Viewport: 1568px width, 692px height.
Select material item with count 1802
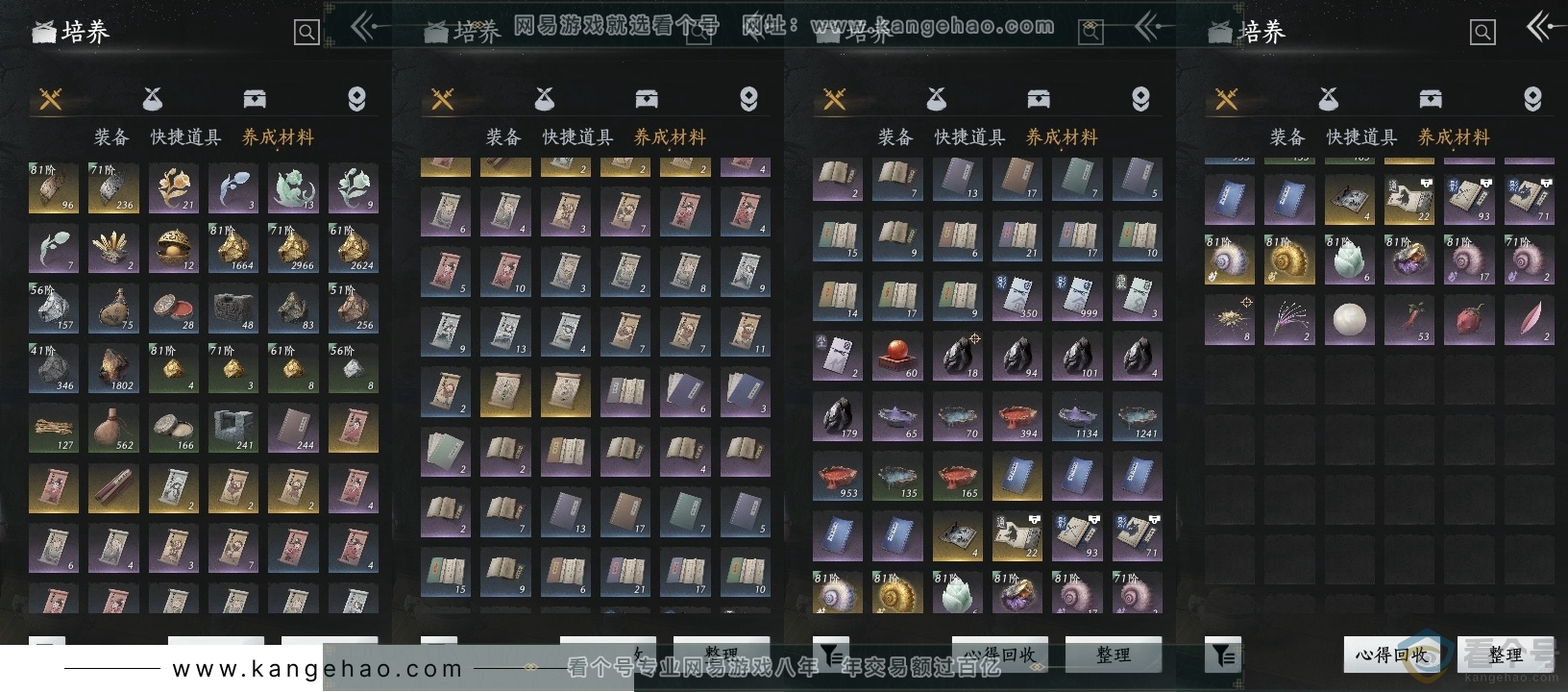click(x=113, y=368)
